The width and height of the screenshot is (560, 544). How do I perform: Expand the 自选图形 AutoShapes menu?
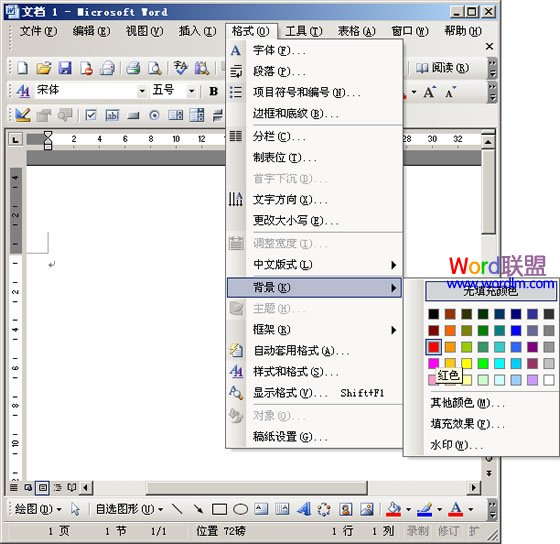129,509
